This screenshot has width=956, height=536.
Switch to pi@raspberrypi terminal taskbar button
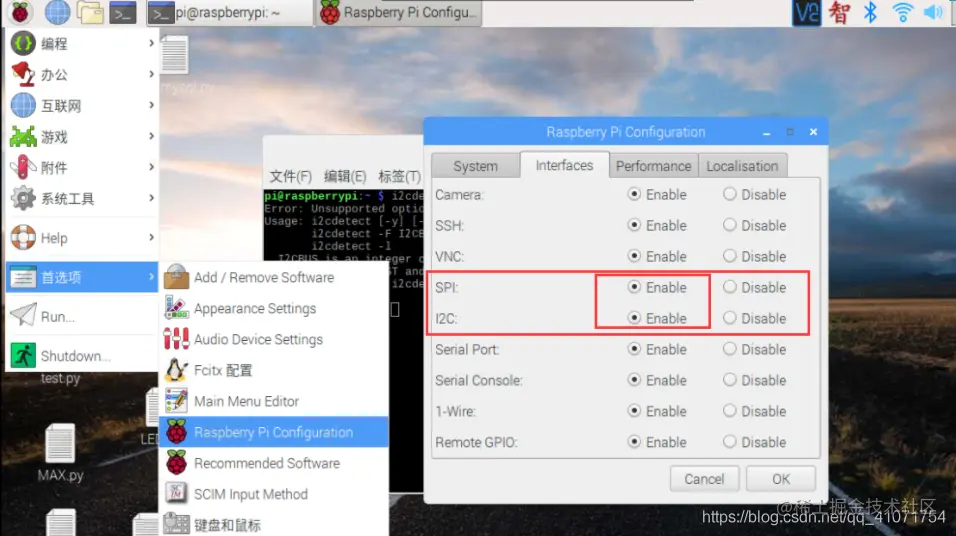229,13
